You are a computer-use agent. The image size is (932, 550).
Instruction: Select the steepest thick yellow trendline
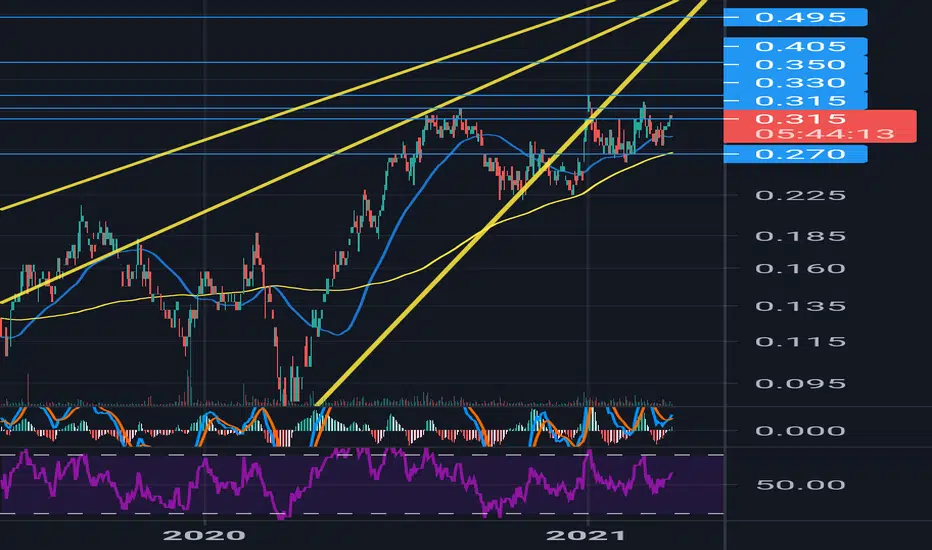click(511, 202)
